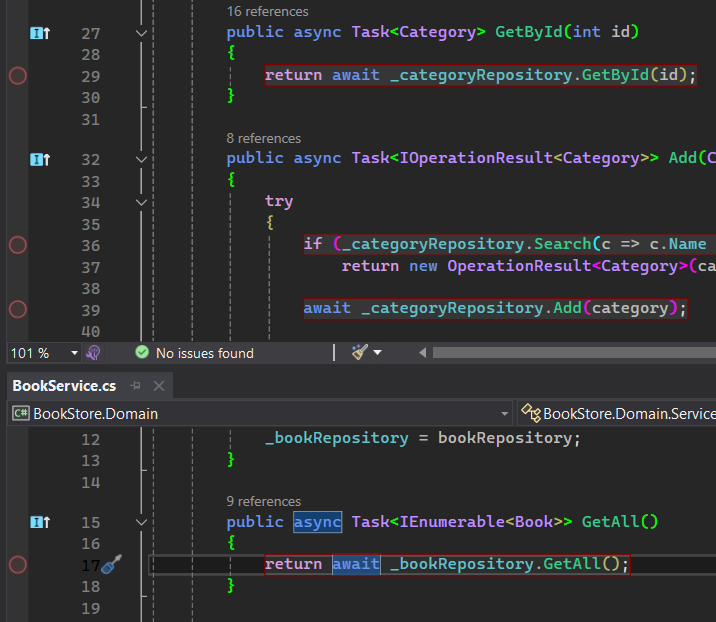Pin the BookService.cs tab

136,386
